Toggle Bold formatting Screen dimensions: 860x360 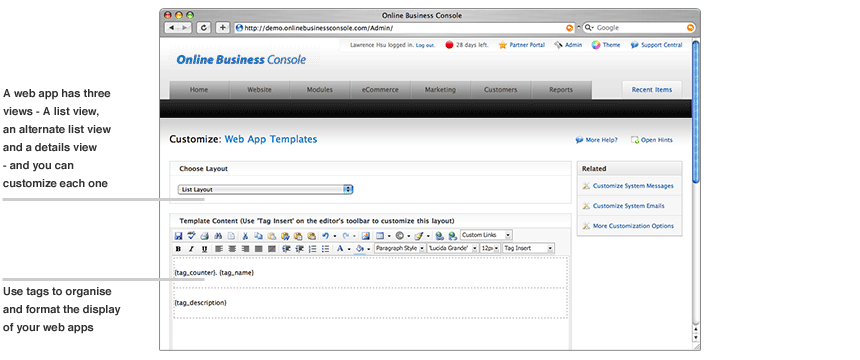pos(178,249)
